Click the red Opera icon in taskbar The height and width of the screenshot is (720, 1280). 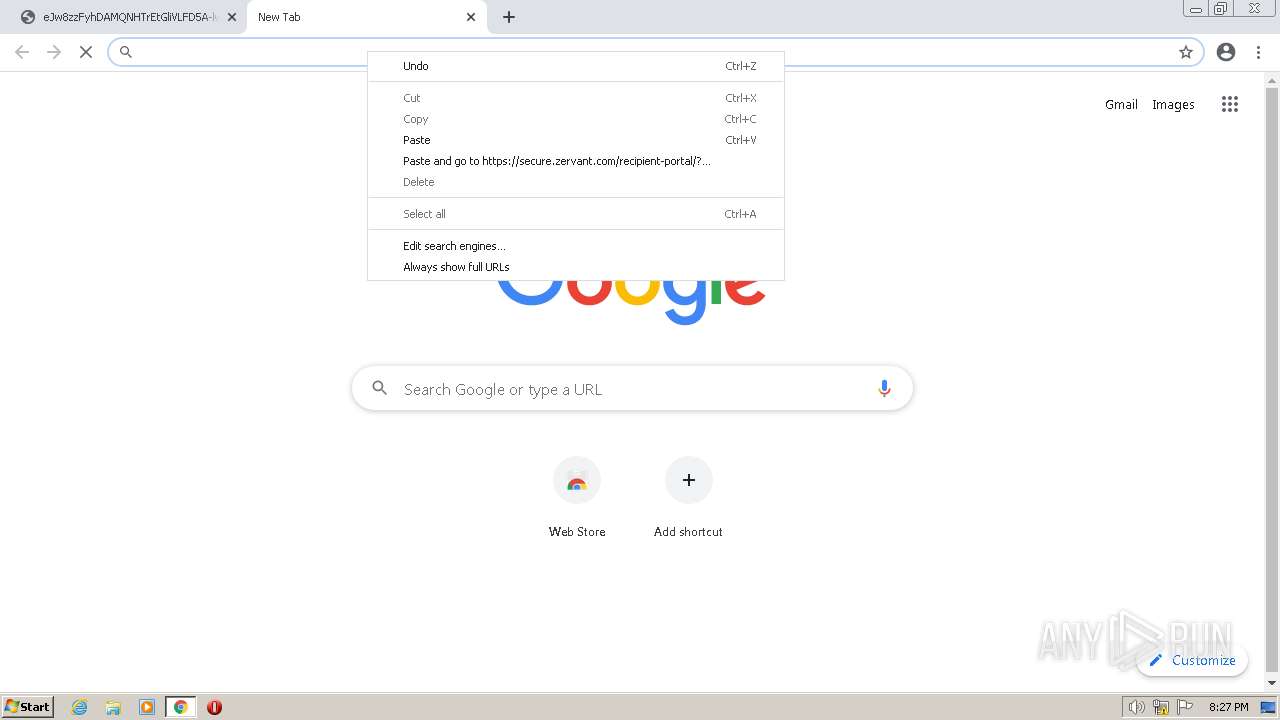point(214,707)
